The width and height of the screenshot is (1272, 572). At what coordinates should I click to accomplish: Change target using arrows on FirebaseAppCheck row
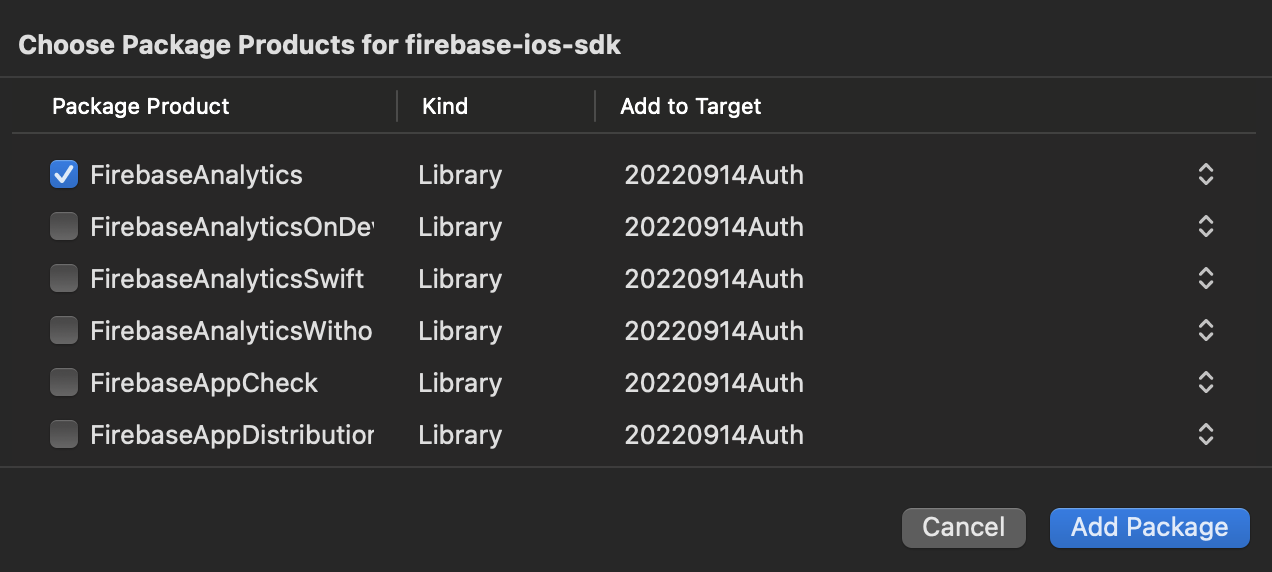1206,383
